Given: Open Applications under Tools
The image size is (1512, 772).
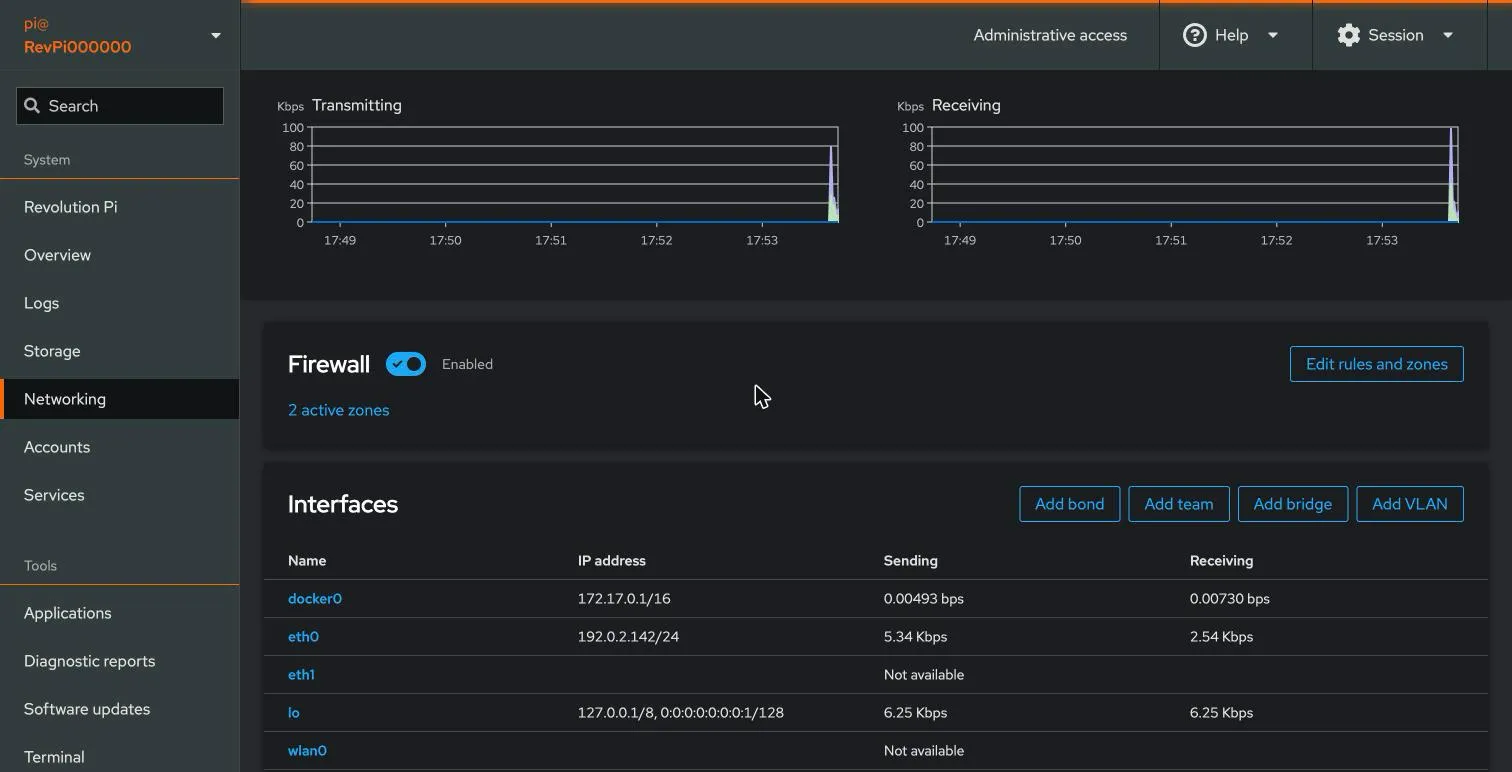Looking at the screenshot, I should 120,613.
